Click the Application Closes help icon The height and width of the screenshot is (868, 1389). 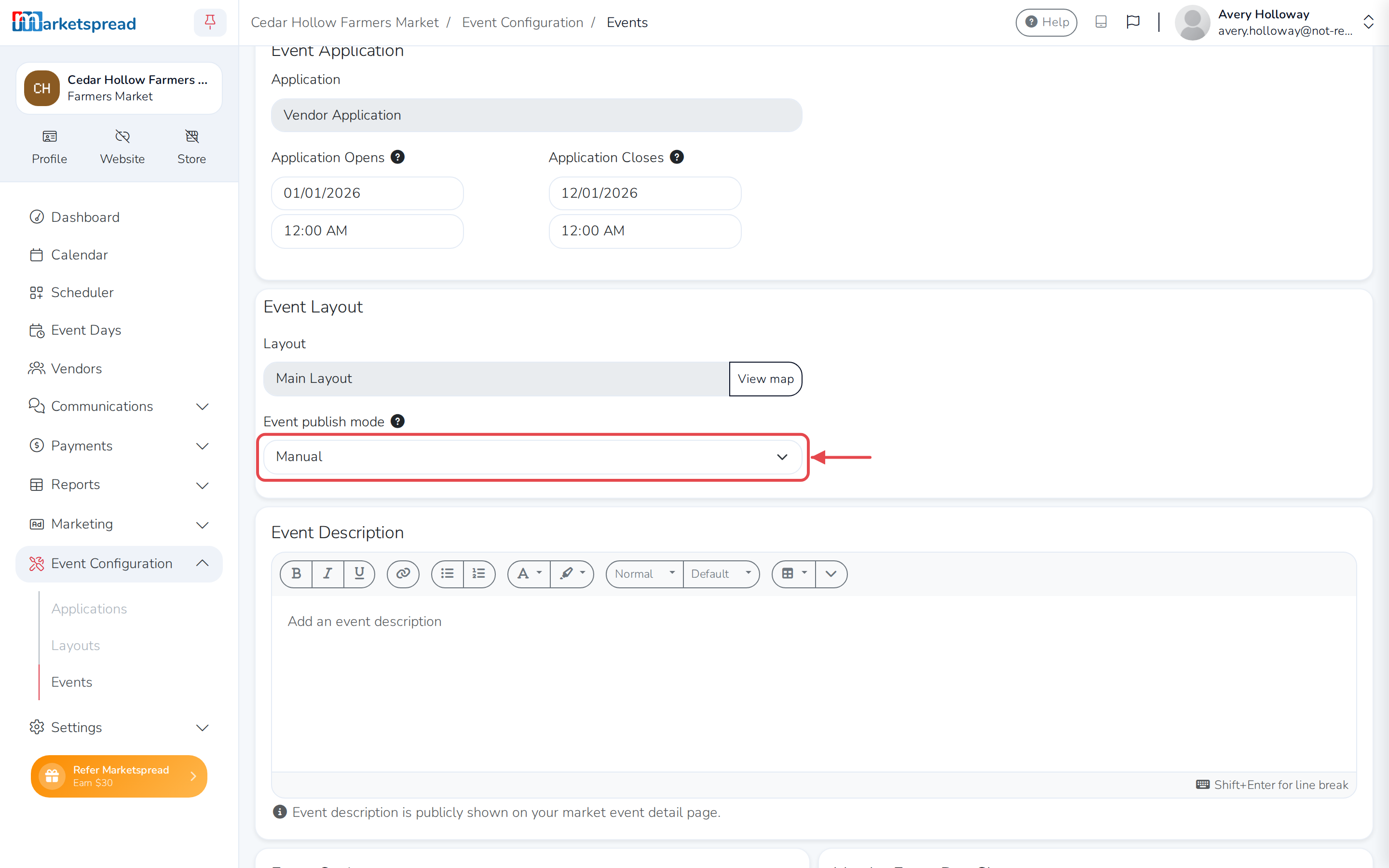pyautogui.click(x=677, y=157)
